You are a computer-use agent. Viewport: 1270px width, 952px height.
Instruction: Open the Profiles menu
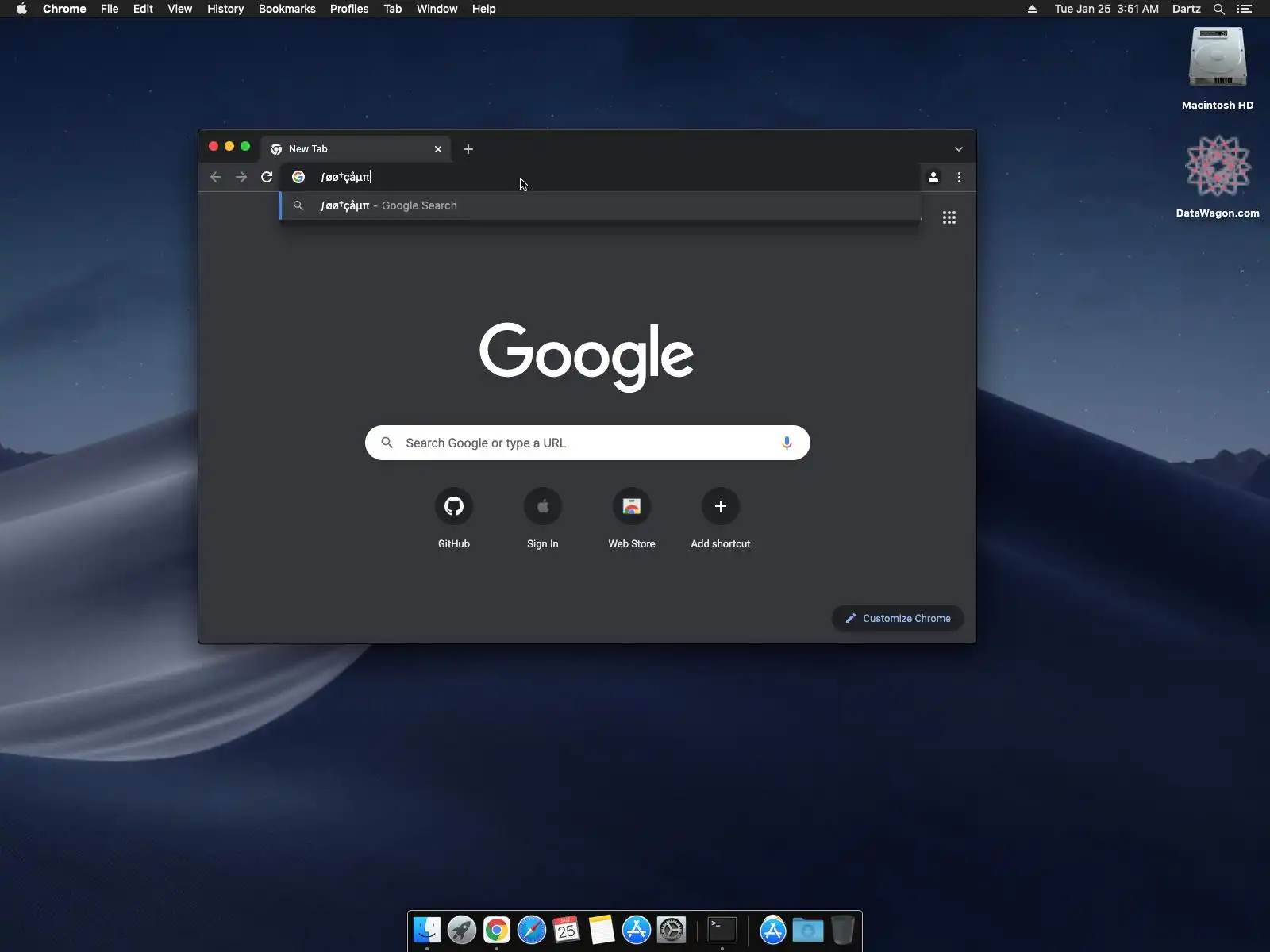349,9
